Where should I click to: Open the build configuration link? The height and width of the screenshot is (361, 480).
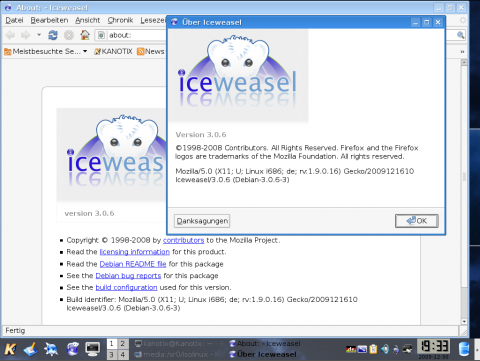[x=126, y=287]
